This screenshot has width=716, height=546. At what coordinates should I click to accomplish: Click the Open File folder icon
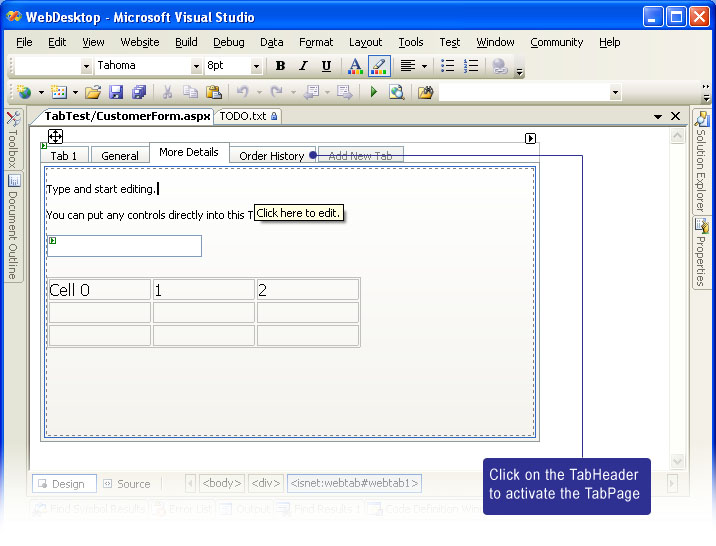92,92
